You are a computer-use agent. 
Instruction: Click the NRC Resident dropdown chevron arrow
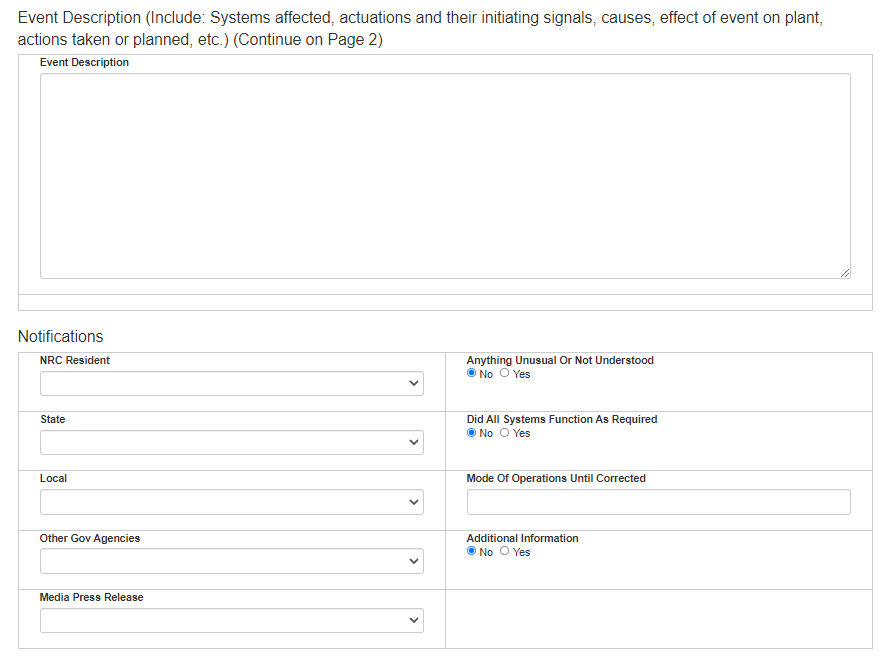pos(414,384)
